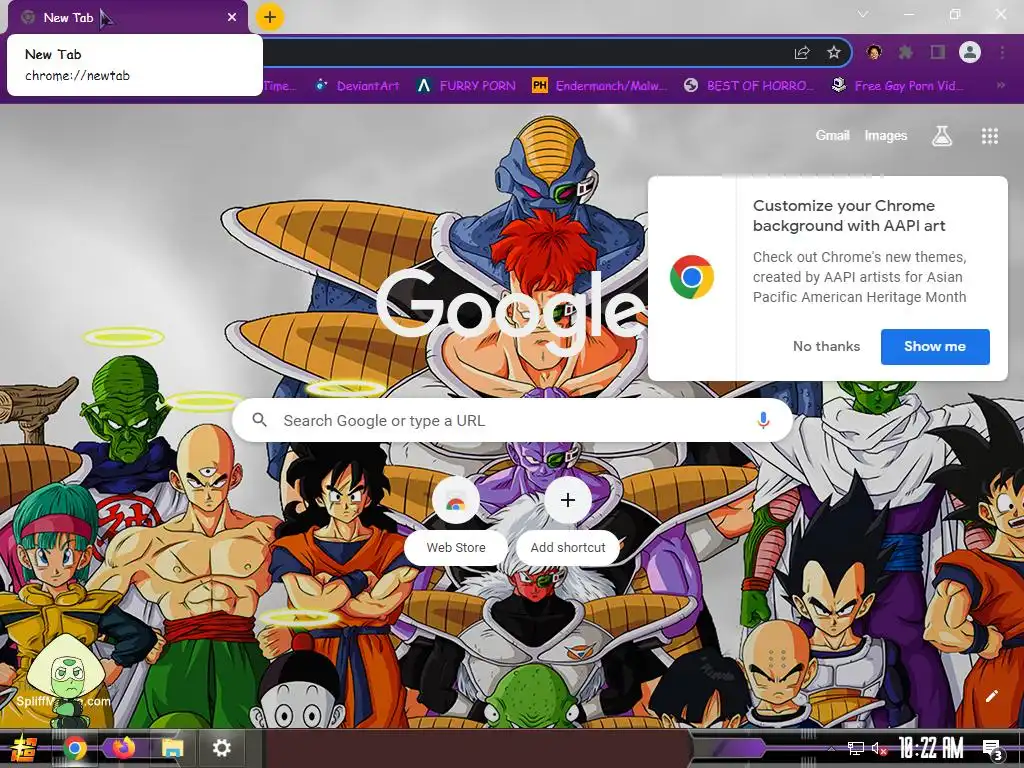The width and height of the screenshot is (1024, 768).
Task: Click No thanks in the promo card
Action: pos(826,347)
